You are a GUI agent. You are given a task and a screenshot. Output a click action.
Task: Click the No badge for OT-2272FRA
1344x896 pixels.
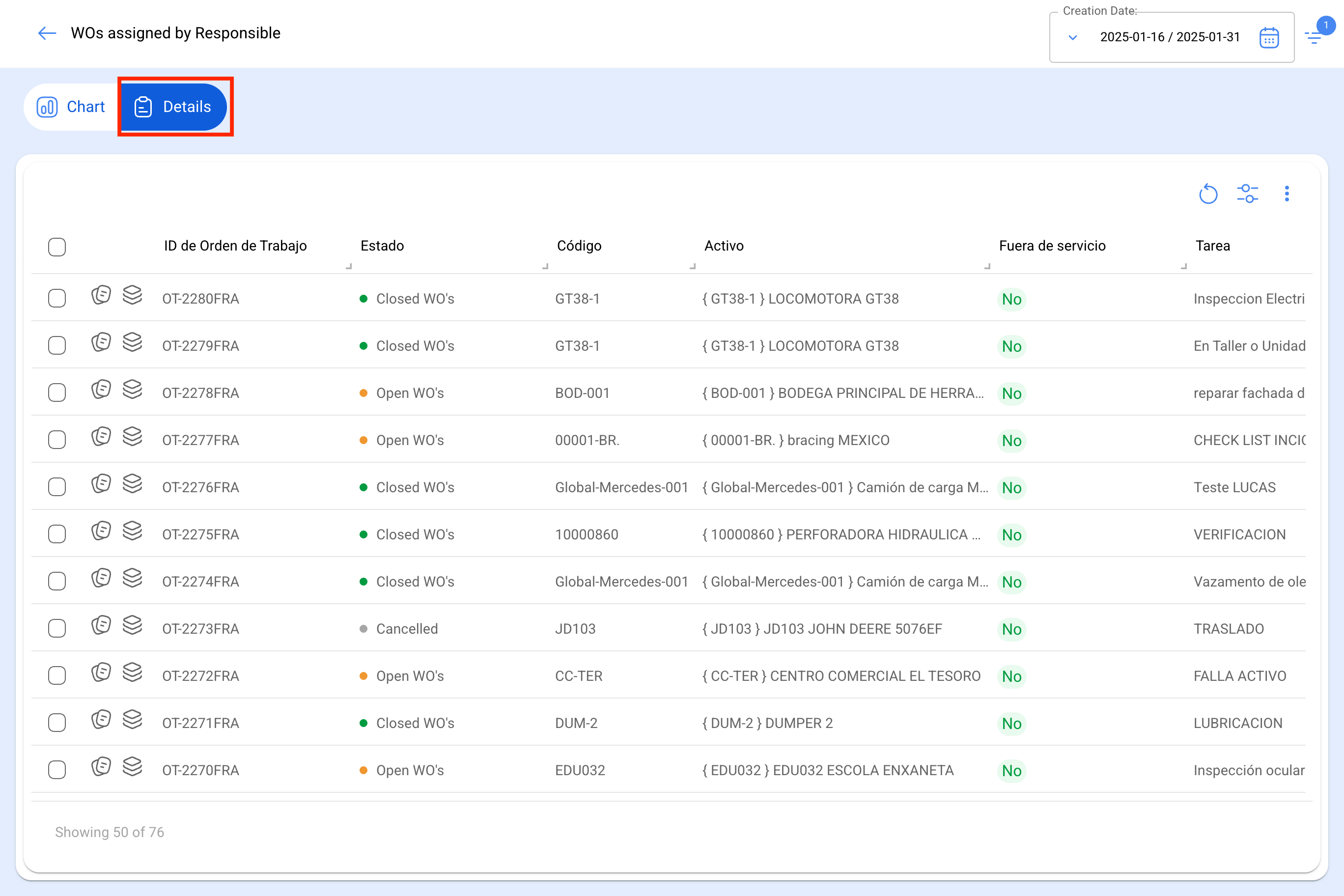click(1011, 676)
